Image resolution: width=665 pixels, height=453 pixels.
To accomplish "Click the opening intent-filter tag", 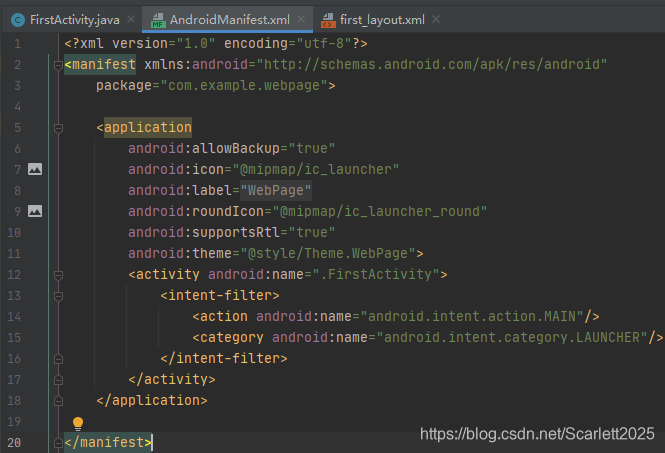I will click(x=220, y=295).
